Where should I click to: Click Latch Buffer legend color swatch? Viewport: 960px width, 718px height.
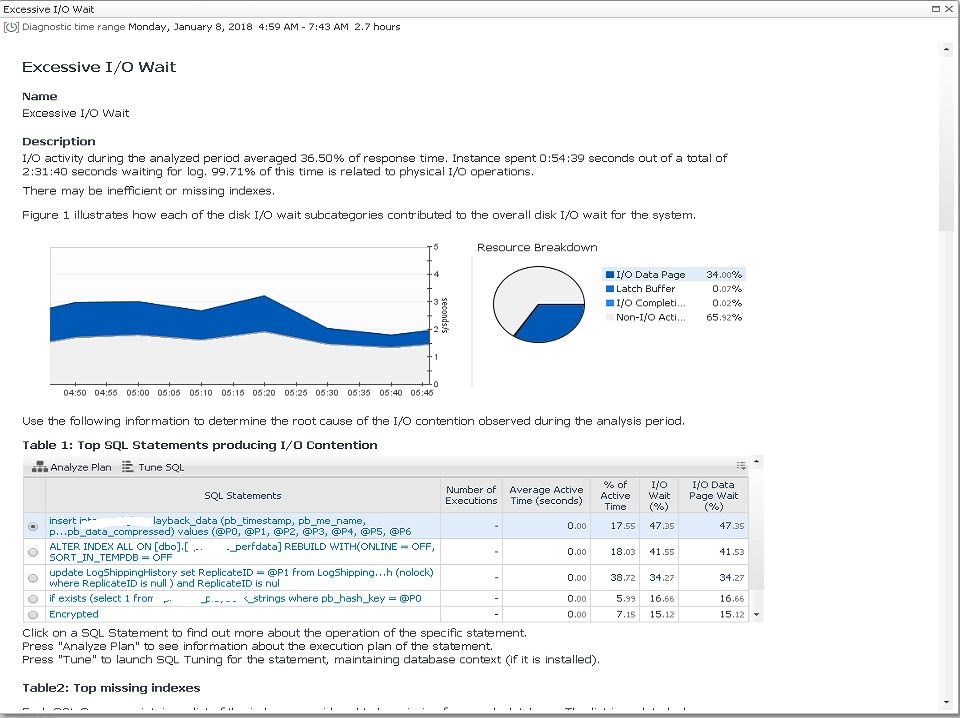click(610, 289)
